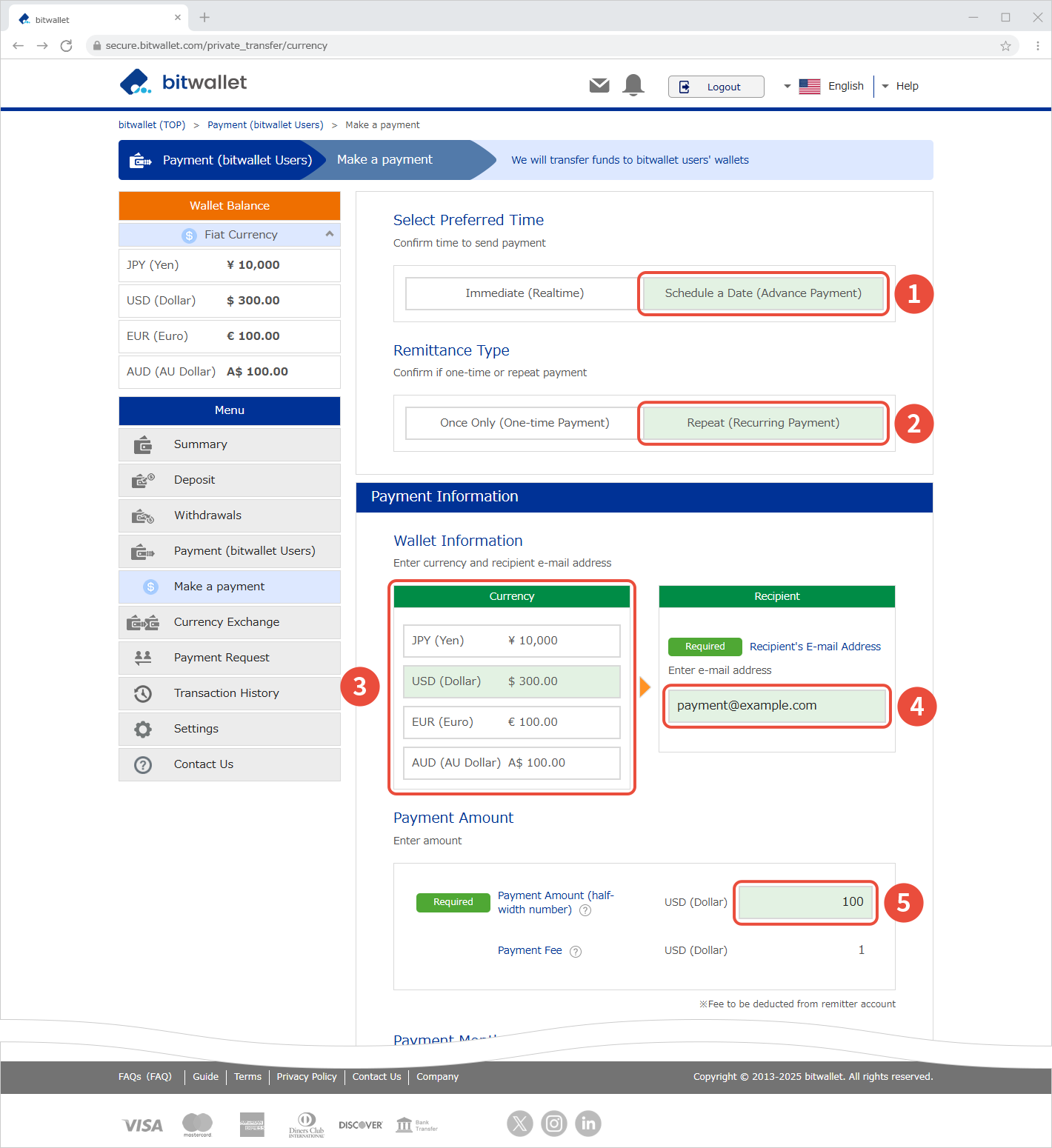
Task: Click the recipient e-mail address field
Action: pyautogui.click(x=776, y=706)
